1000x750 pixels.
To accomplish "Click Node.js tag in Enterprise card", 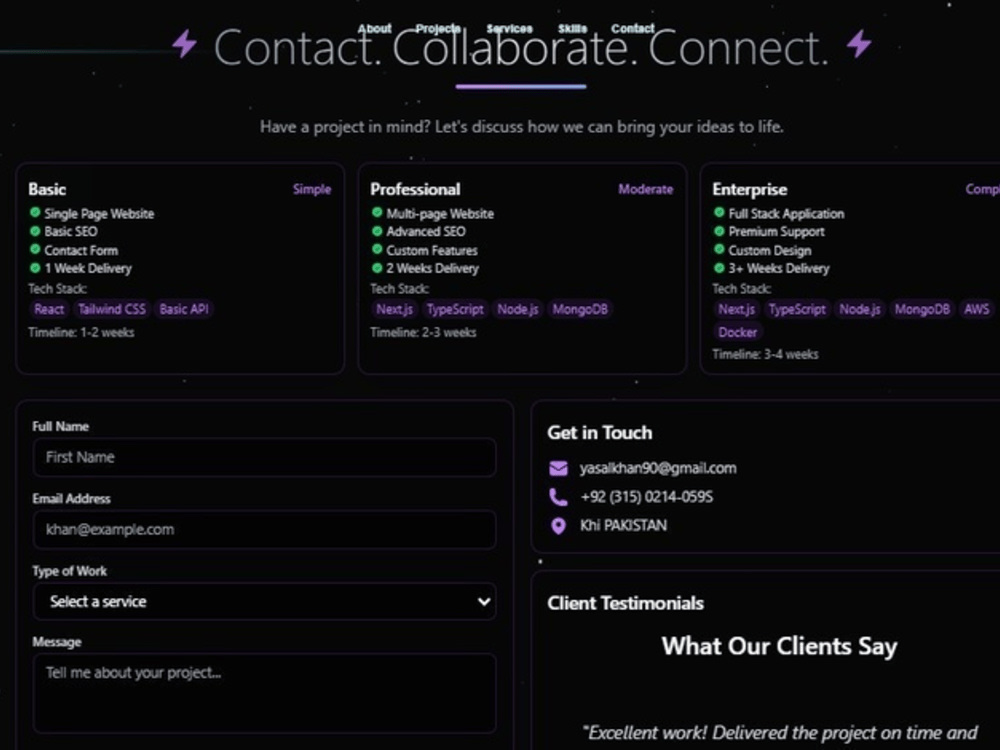I will 860,309.
